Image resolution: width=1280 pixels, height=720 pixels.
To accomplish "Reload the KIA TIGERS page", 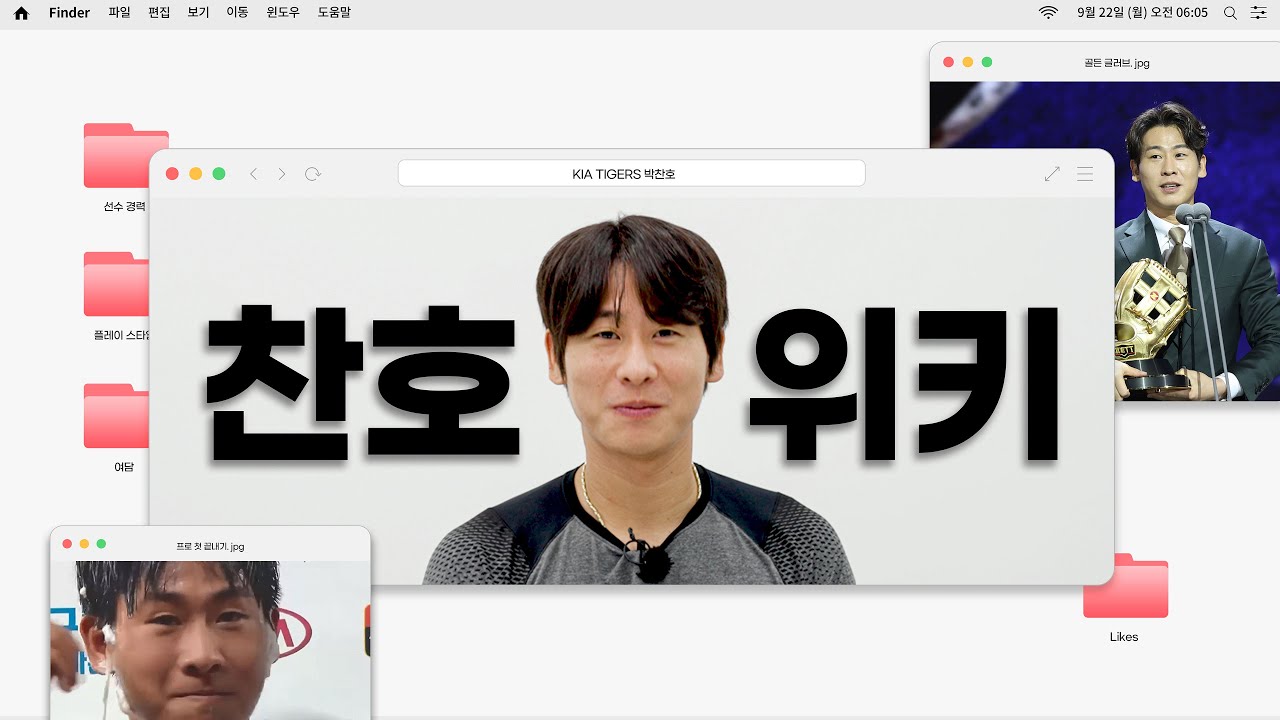I will click(313, 174).
